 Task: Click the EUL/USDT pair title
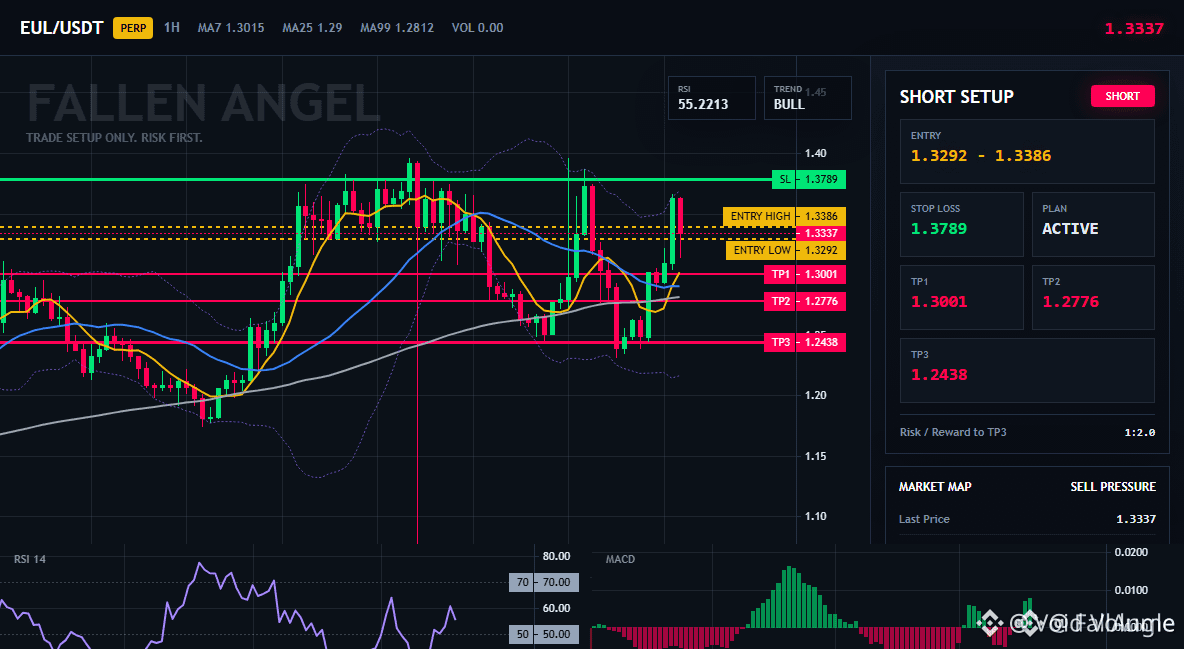pyautogui.click(x=61, y=28)
